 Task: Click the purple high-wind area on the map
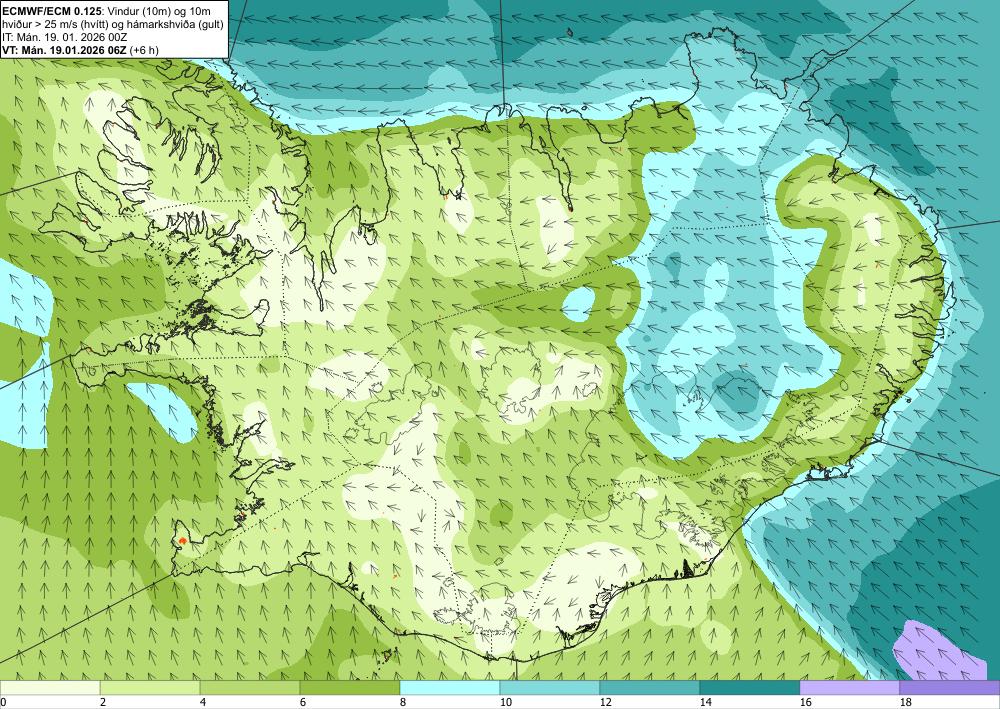(938, 654)
